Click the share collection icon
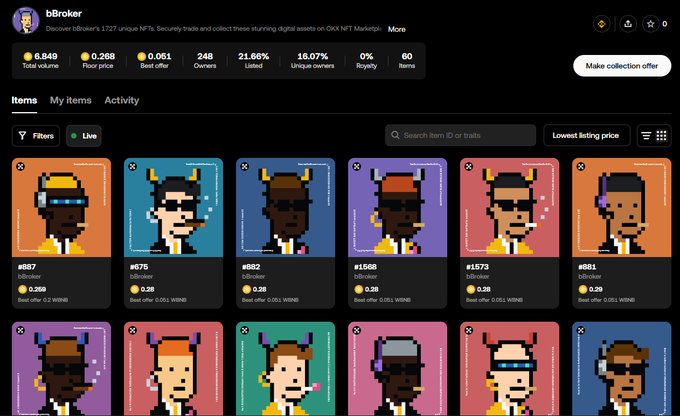This screenshot has width=680, height=416. tap(628, 24)
